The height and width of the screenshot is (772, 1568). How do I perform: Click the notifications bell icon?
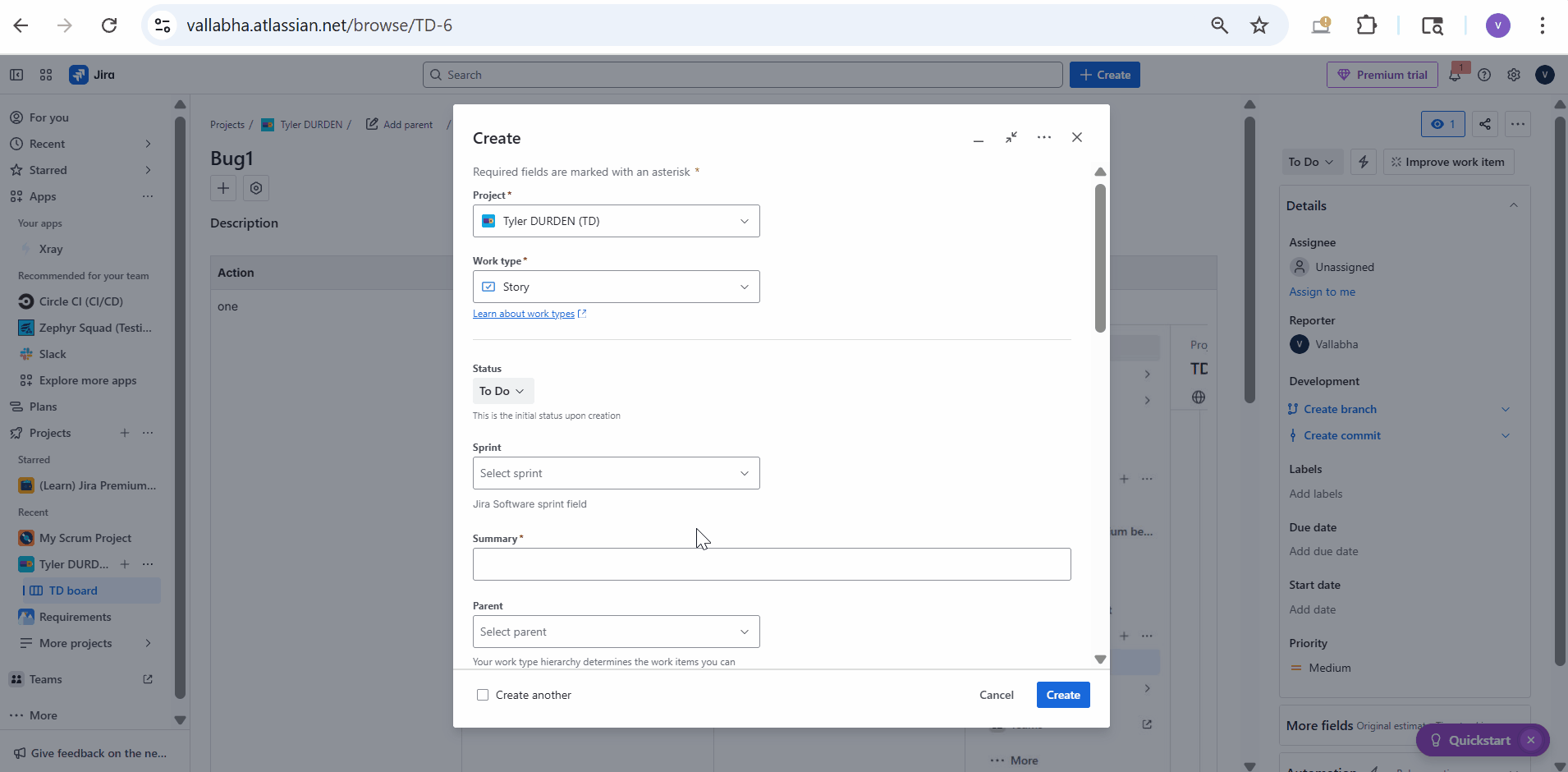[1455, 75]
